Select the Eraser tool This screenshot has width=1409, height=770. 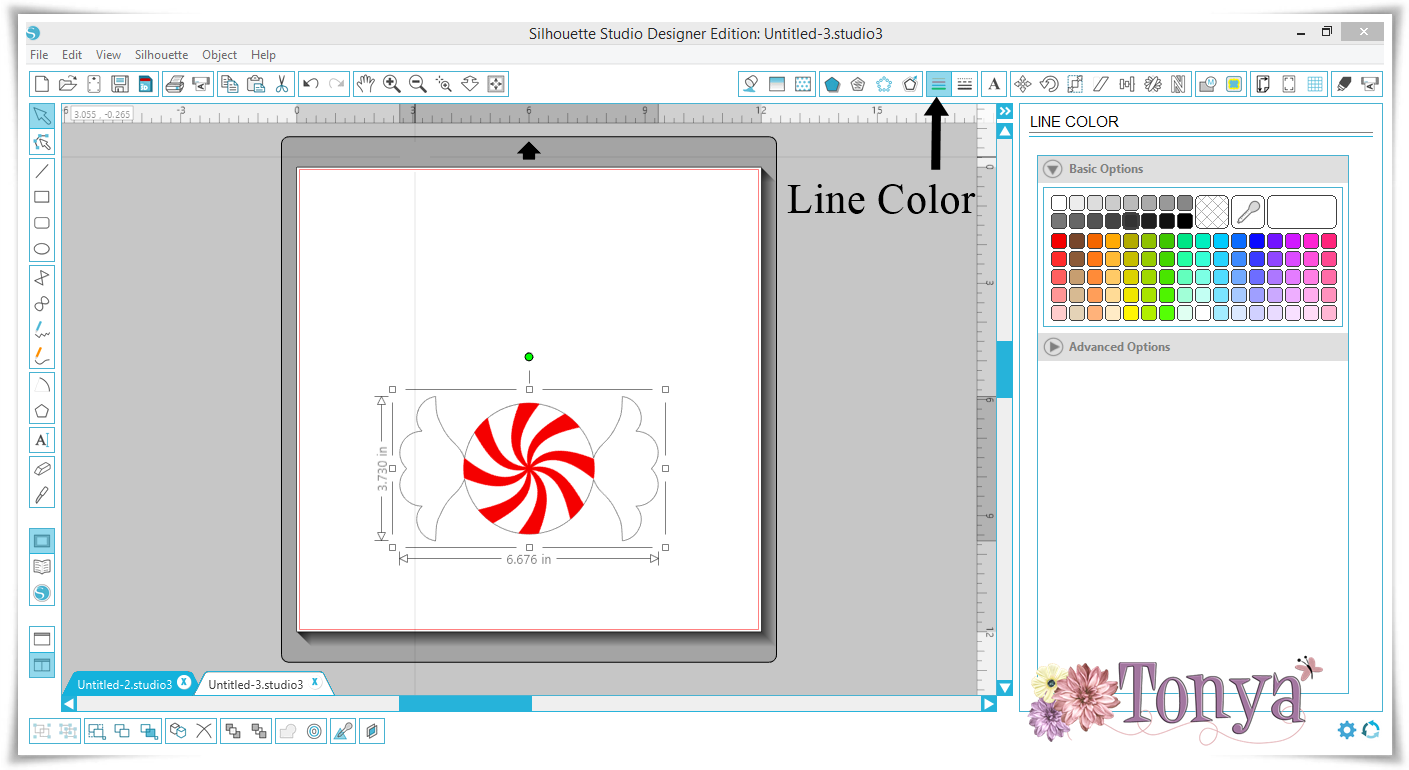click(x=42, y=468)
